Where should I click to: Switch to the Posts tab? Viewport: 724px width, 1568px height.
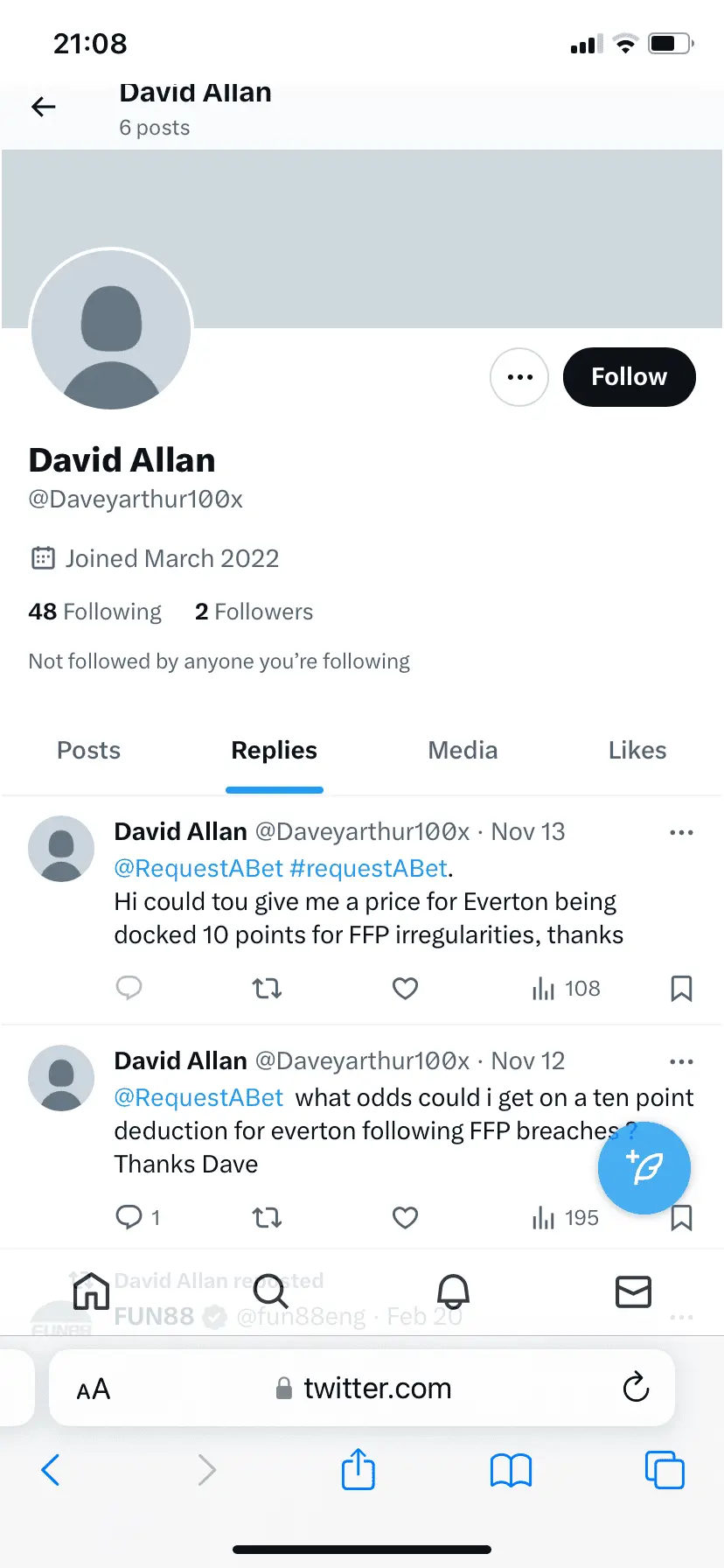pos(88,751)
